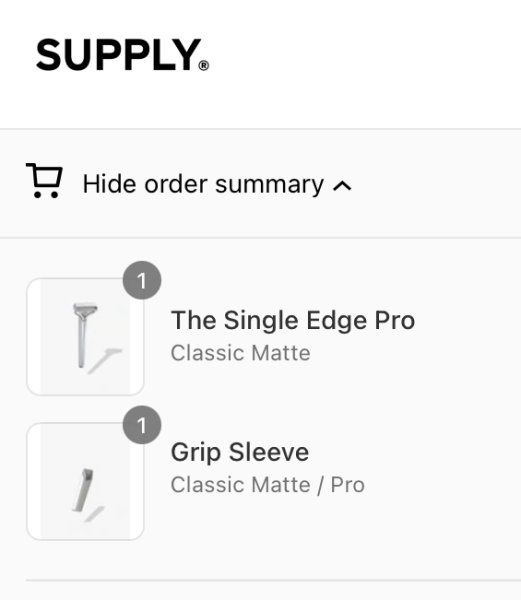Click detached handle in Single Edge Pro image

104,360
